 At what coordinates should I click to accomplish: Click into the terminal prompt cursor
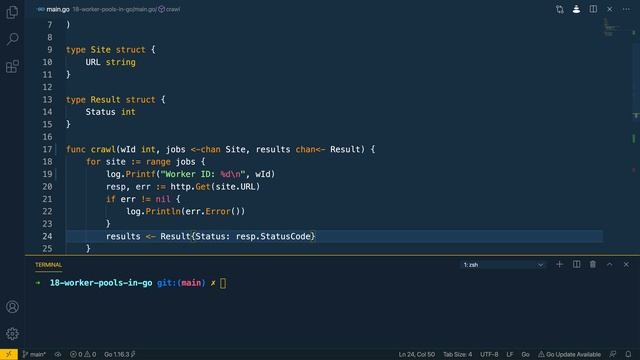pyautogui.click(x=223, y=283)
